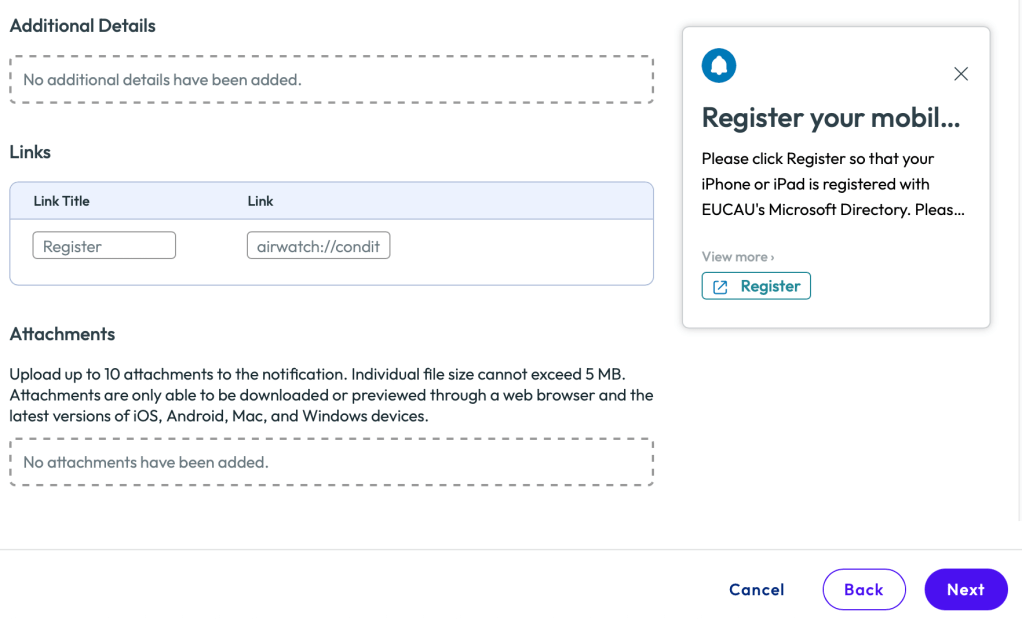Click the empty additional details box
This screenshot has width=1022, height=619.
click(331, 80)
